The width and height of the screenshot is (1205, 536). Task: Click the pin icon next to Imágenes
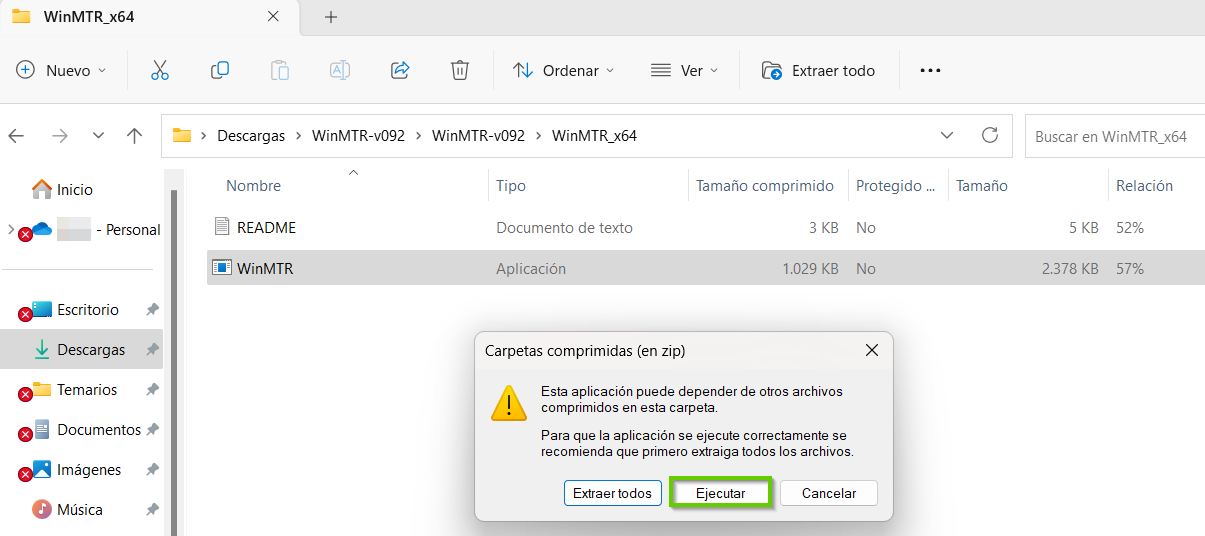click(152, 470)
